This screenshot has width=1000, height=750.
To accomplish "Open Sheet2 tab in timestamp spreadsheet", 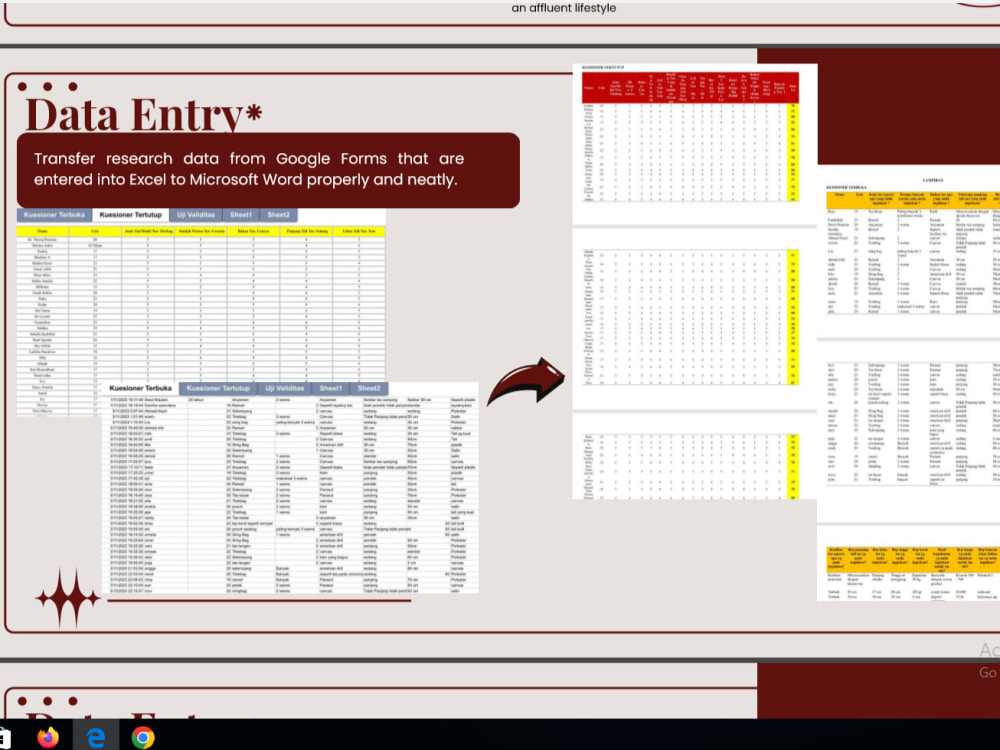I will pyautogui.click(x=369, y=388).
